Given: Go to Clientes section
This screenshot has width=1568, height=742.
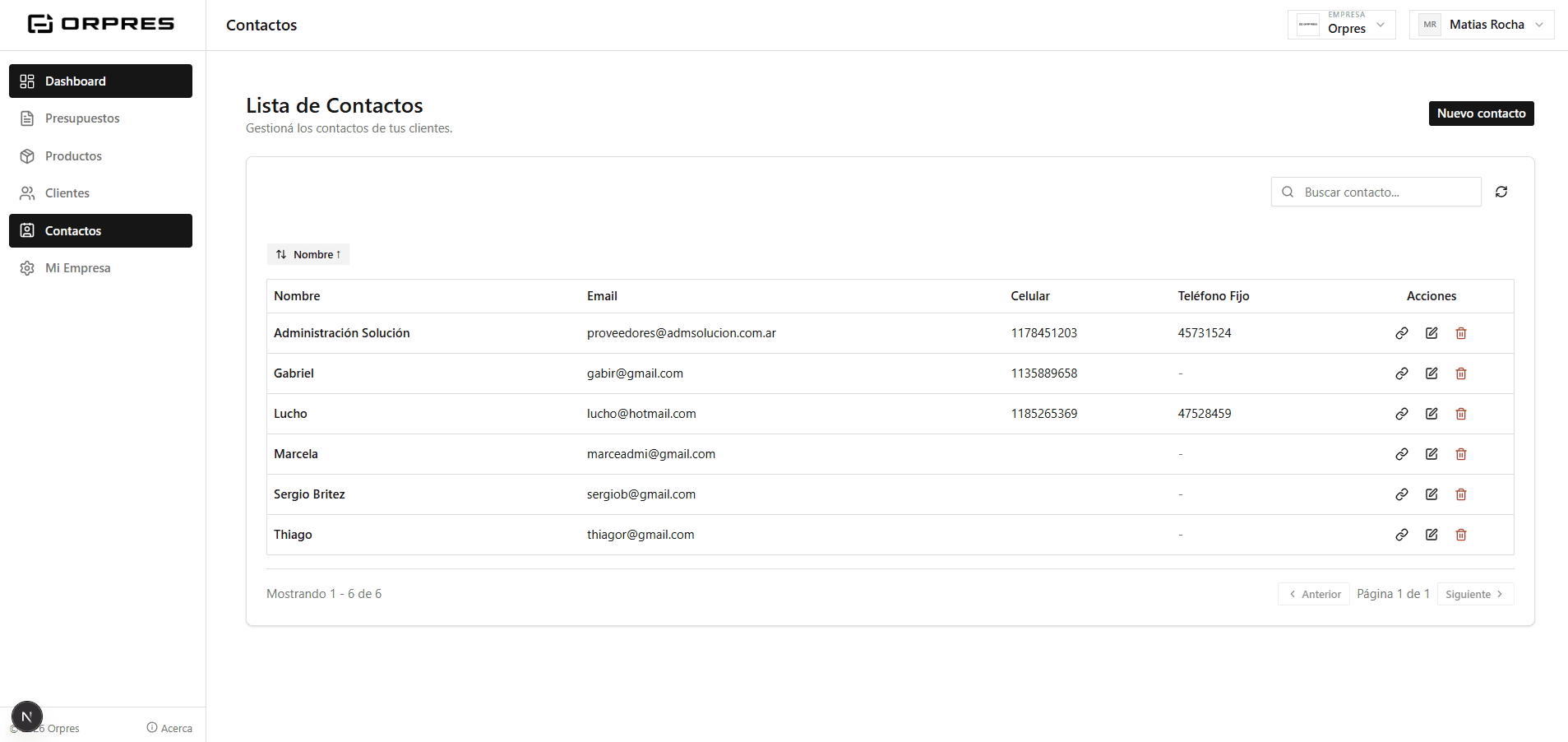Looking at the screenshot, I should point(100,193).
